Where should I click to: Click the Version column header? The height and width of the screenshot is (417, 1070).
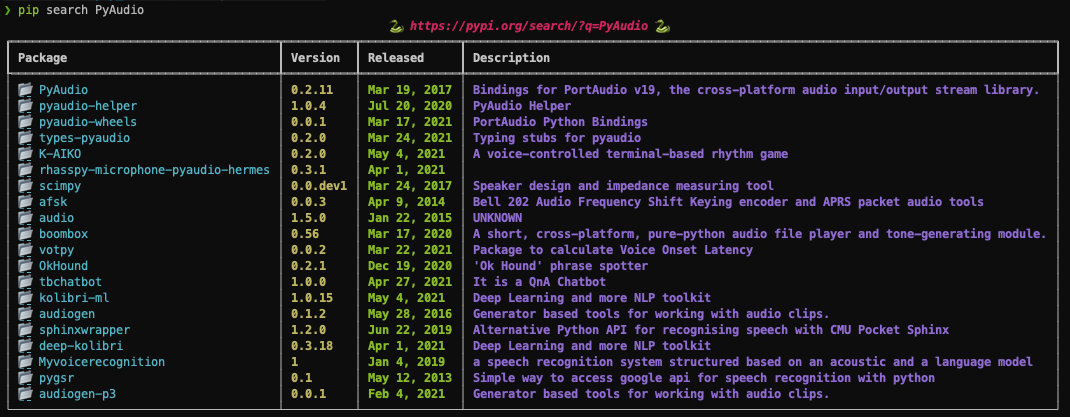(x=315, y=58)
